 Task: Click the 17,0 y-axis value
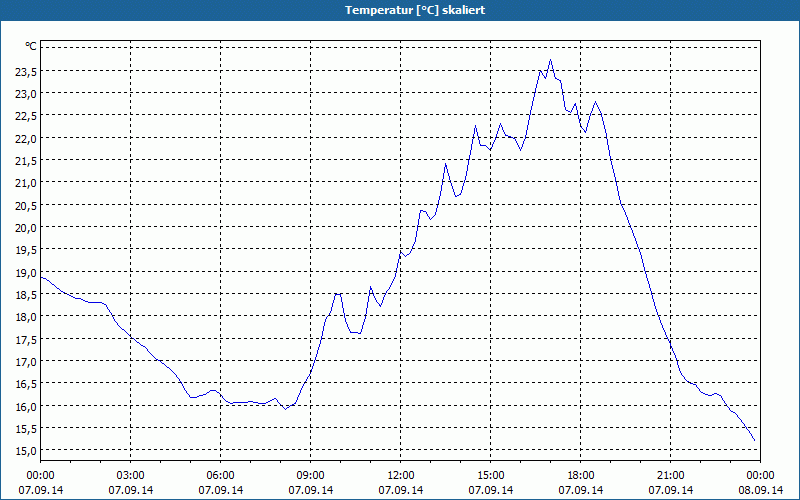[26, 362]
